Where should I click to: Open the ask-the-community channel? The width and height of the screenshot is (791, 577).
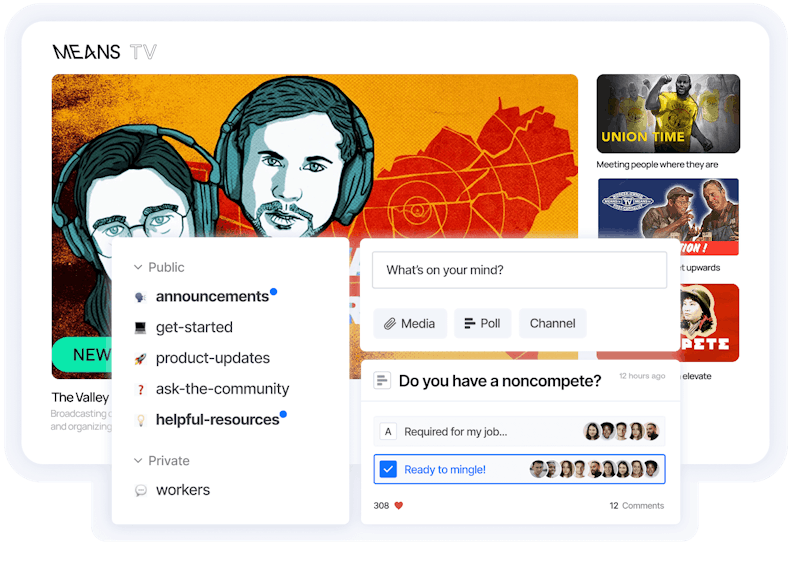[x=222, y=389]
